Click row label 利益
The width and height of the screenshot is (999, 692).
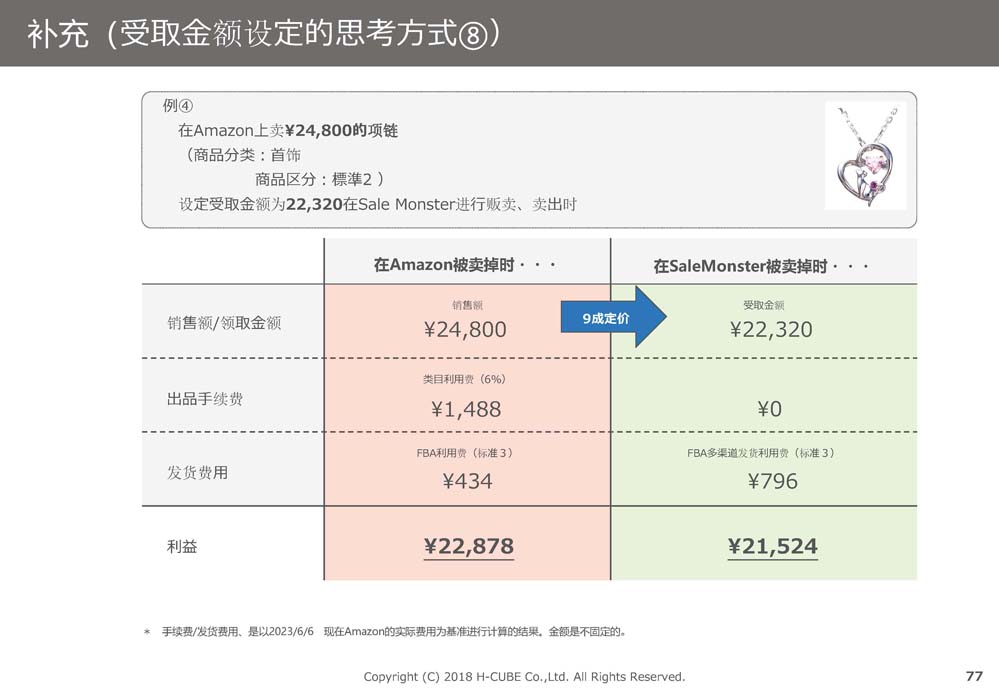[182, 546]
